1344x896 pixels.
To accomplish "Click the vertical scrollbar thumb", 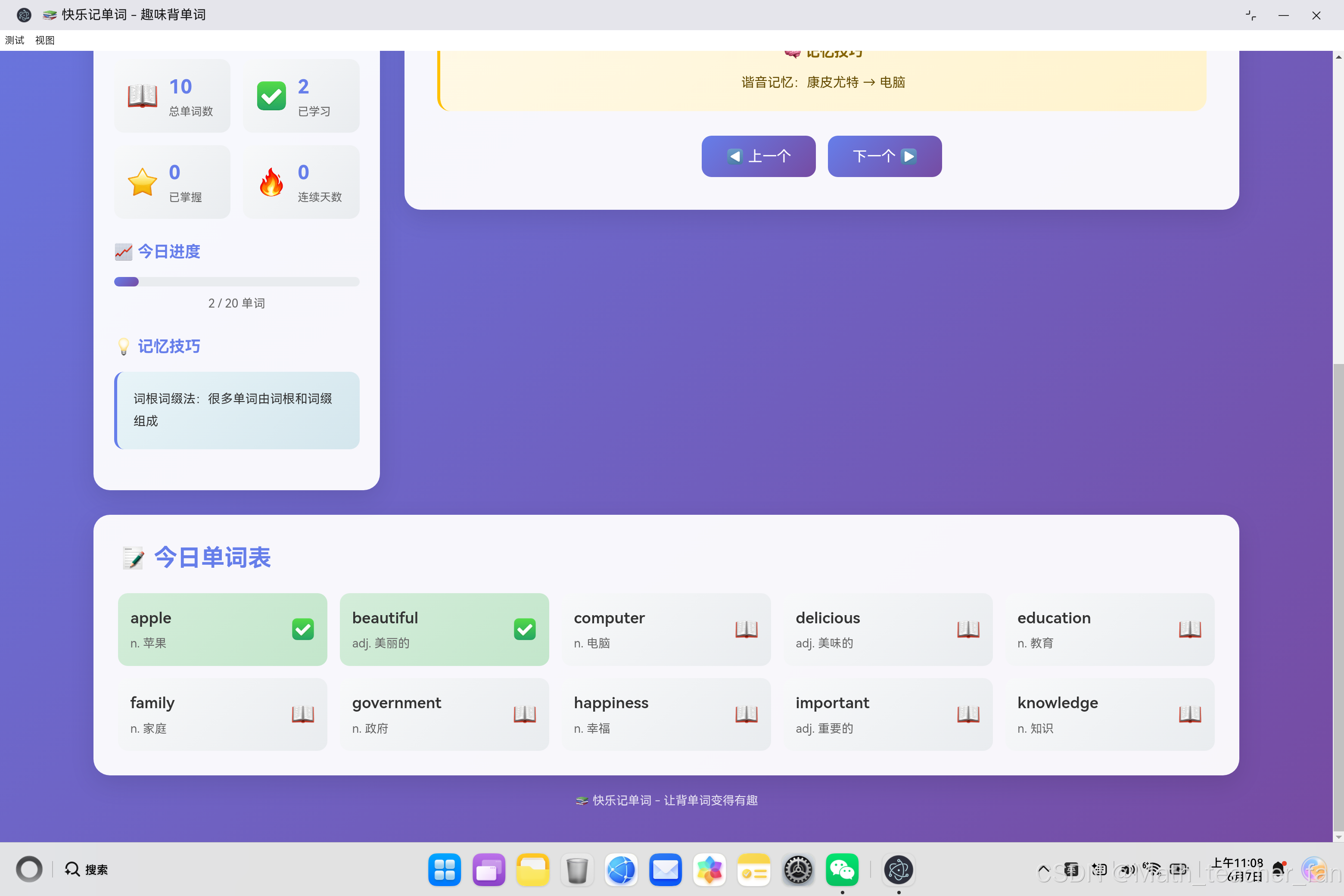I will (x=1338, y=597).
